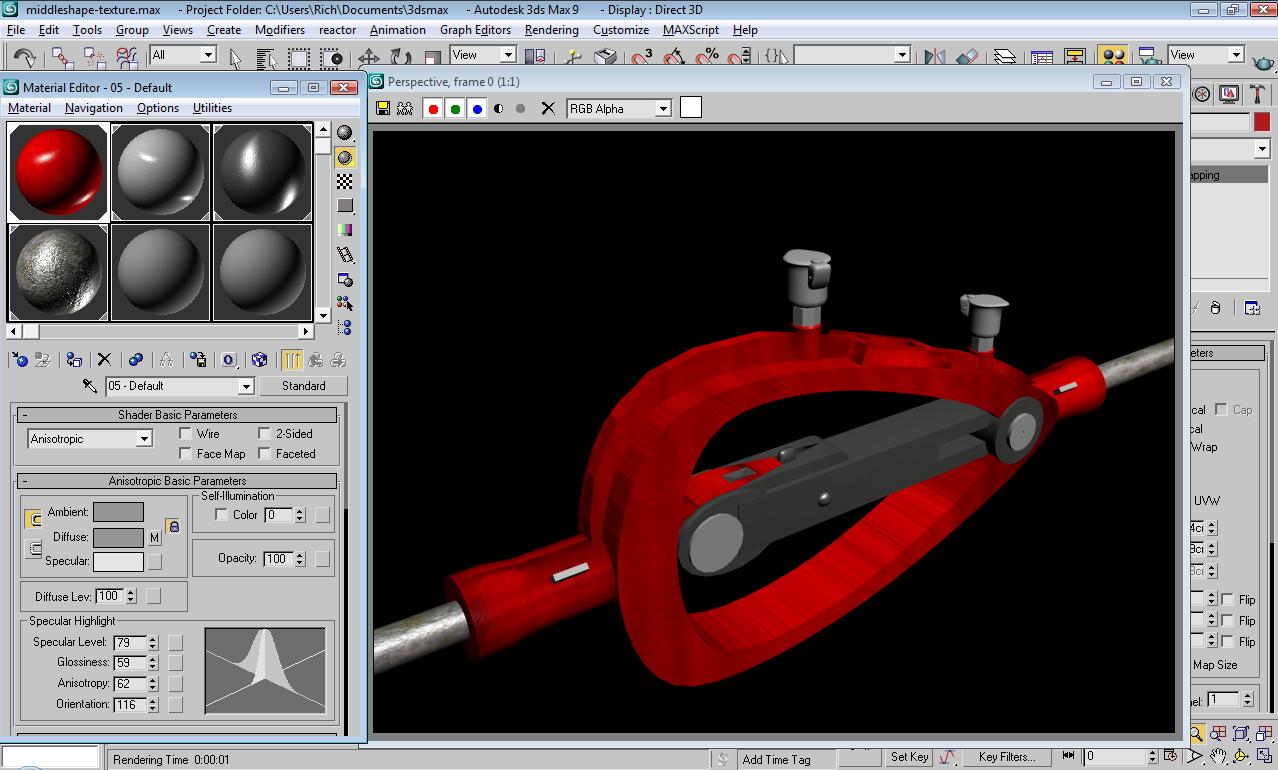Viewport: 1278px width, 770px height.
Task: Clone the rendered frame window
Action: [405, 108]
